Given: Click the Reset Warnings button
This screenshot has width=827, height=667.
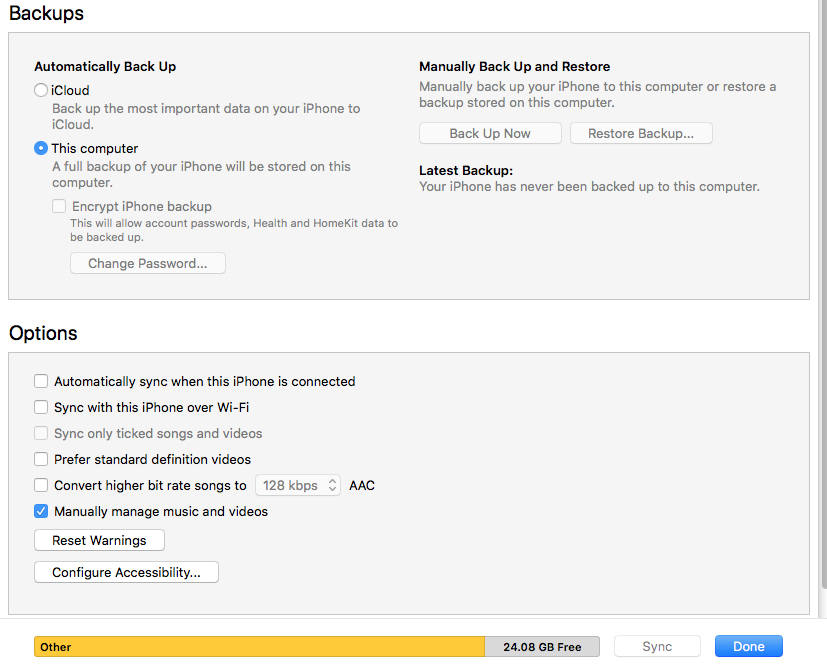Looking at the screenshot, I should [100, 540].
